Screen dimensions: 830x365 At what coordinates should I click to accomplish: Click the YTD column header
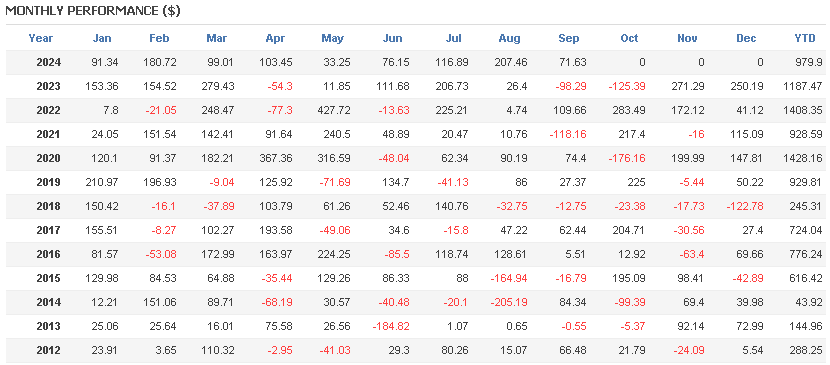click(804, 38)
